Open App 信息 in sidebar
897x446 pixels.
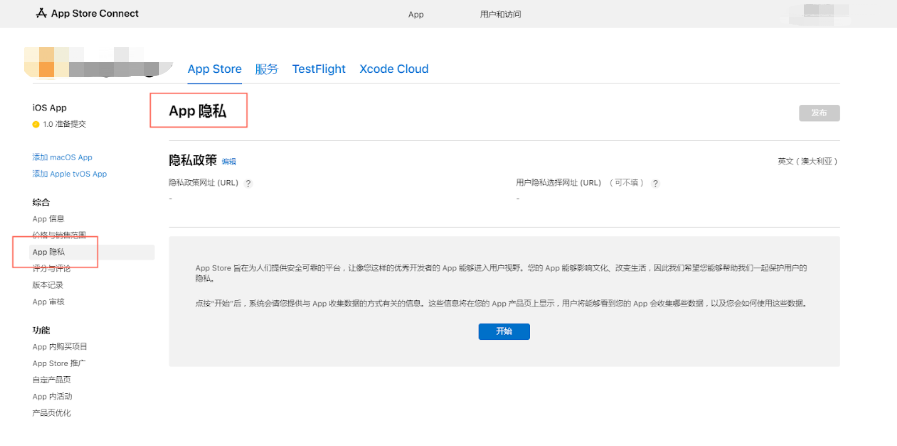[48, 218]
